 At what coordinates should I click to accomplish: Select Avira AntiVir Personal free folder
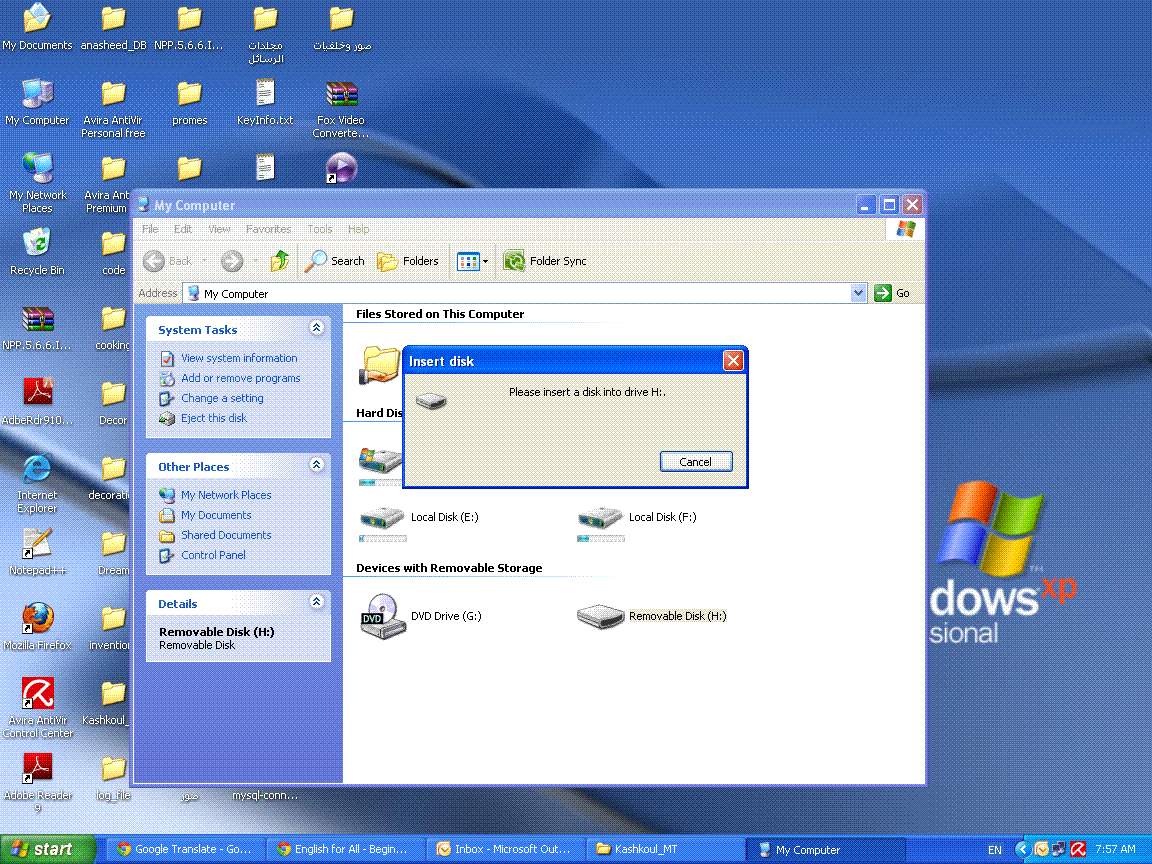coord(113,109)
